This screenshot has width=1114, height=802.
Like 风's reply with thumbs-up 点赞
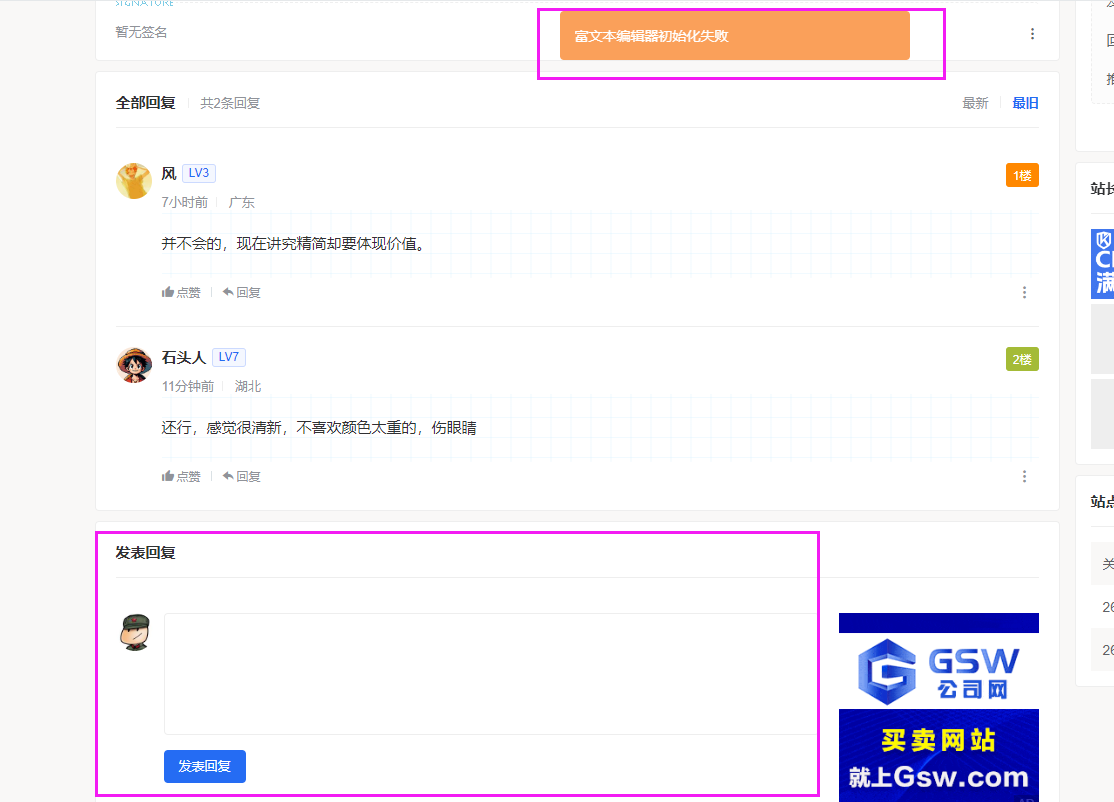pyautogui.click(x=181, y=293)
